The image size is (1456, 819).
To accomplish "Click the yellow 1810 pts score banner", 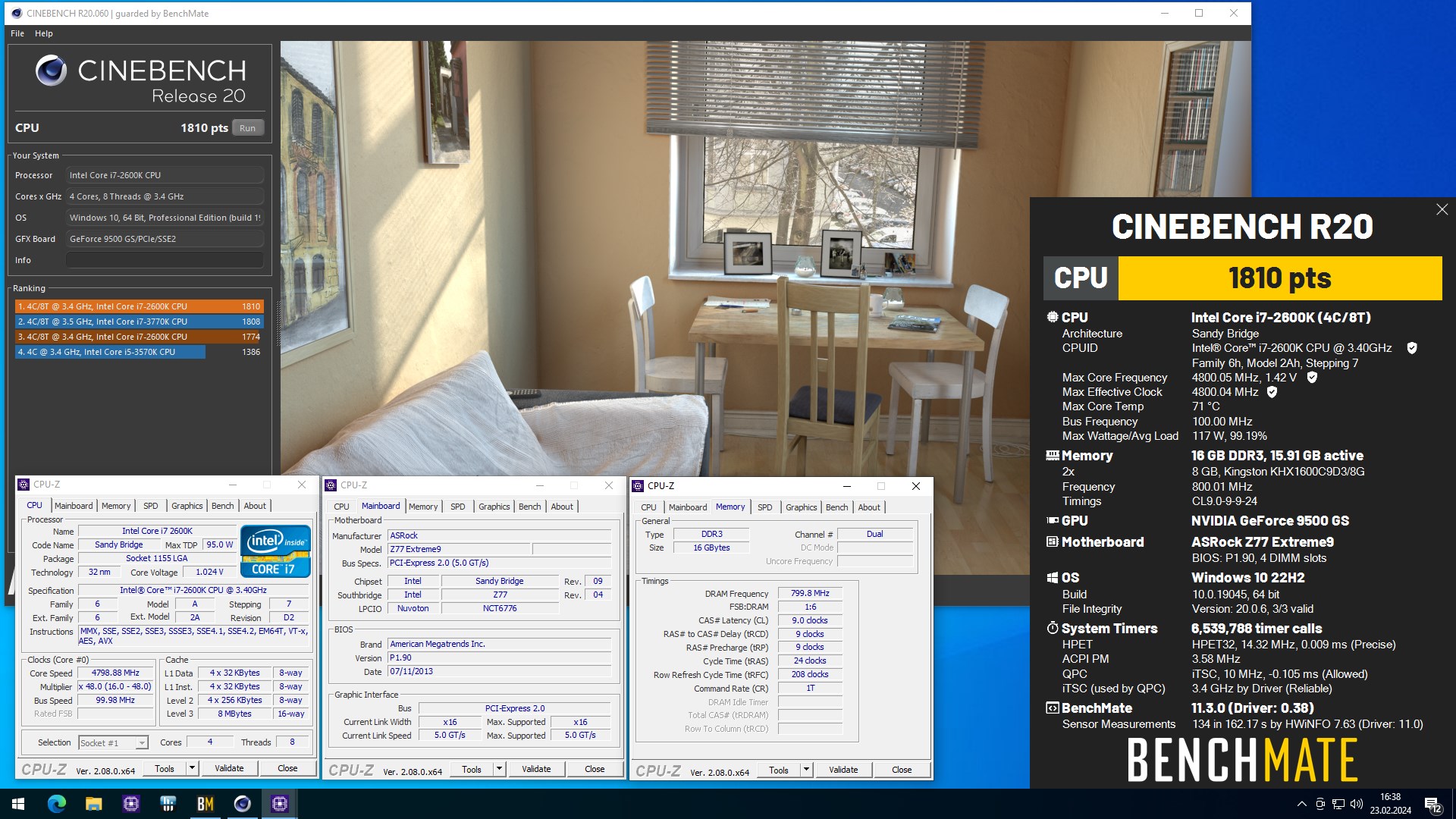I will (1280, 278).
